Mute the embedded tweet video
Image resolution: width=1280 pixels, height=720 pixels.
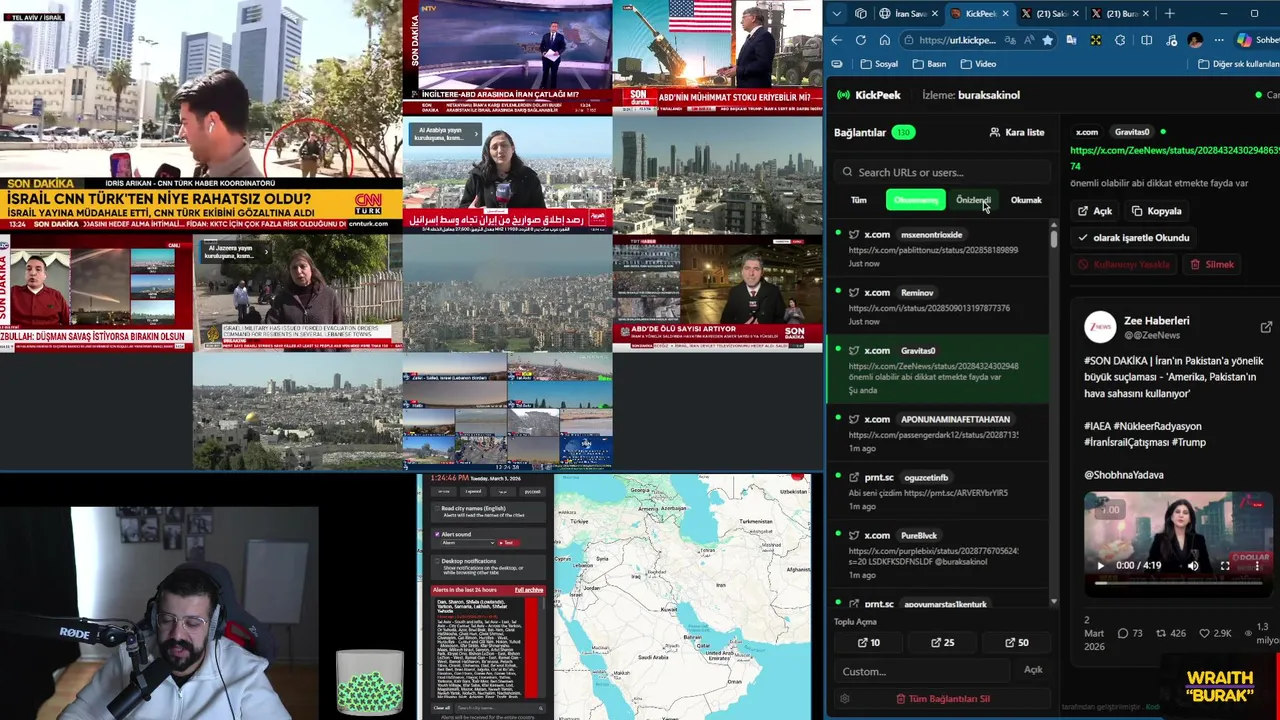[x=1193, y=565]
